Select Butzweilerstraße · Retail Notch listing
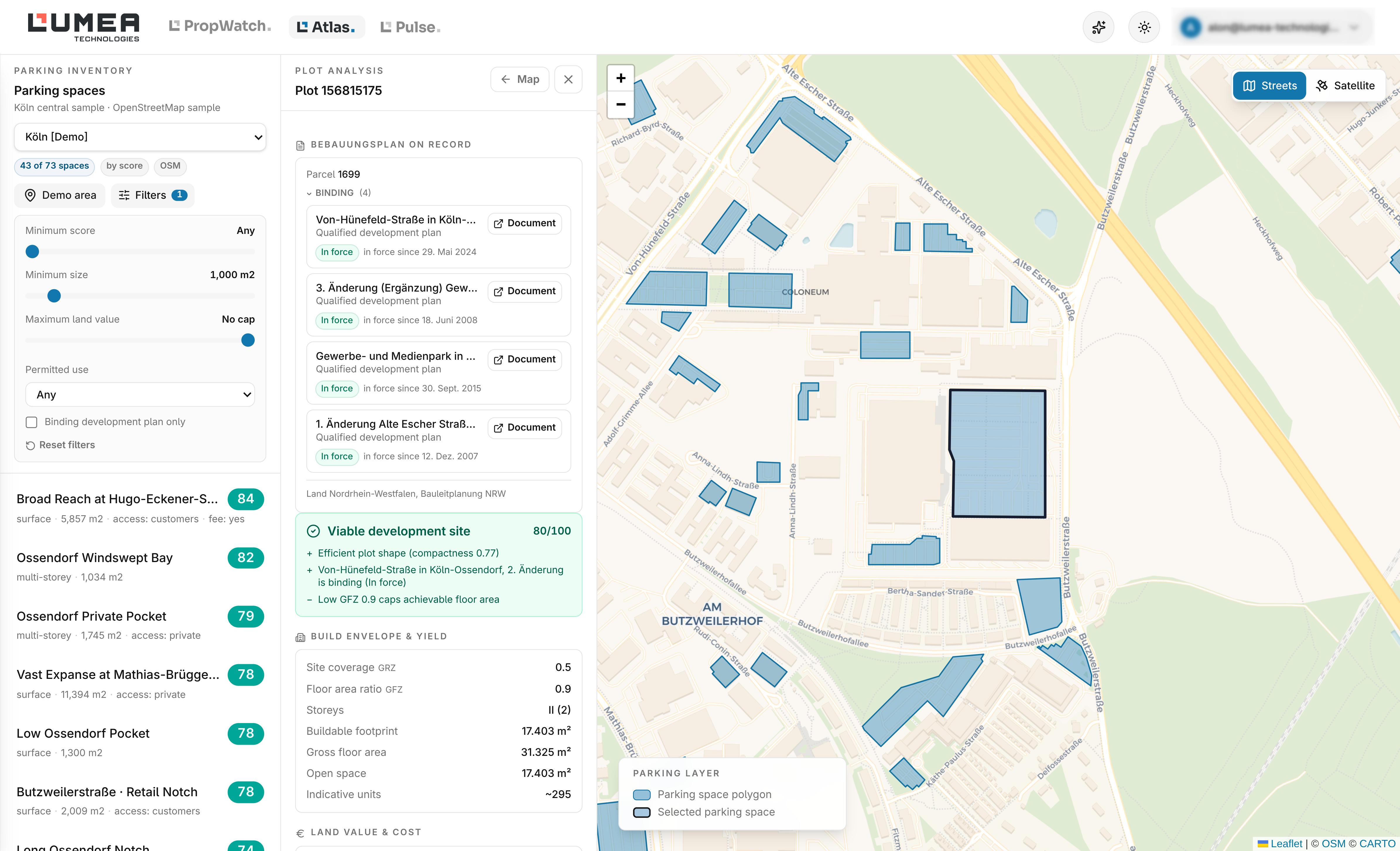This screenshot has height=851, width=1400. pyautogui.click(x=140, y=800)
